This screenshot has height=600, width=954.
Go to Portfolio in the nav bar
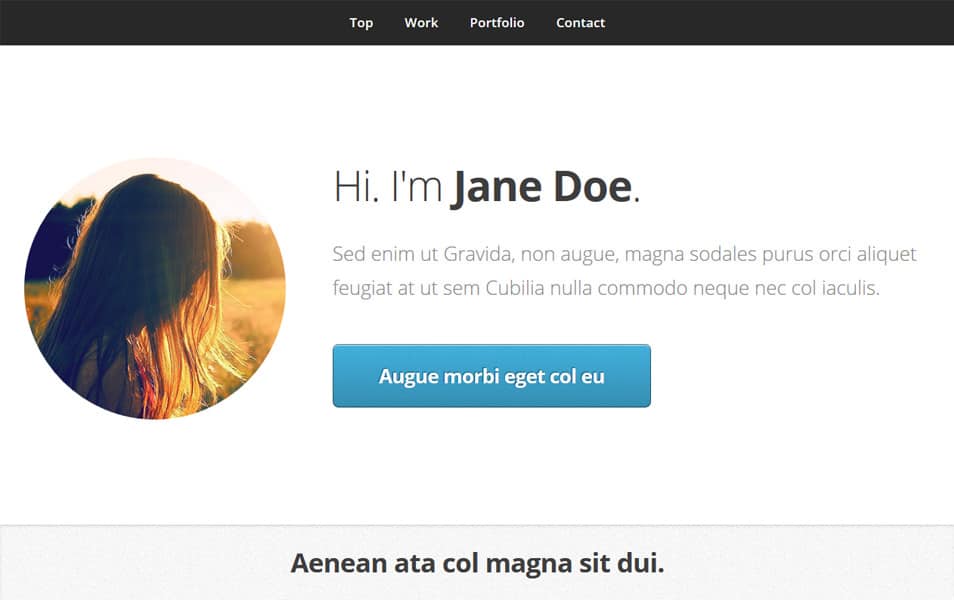pos(497,23)
